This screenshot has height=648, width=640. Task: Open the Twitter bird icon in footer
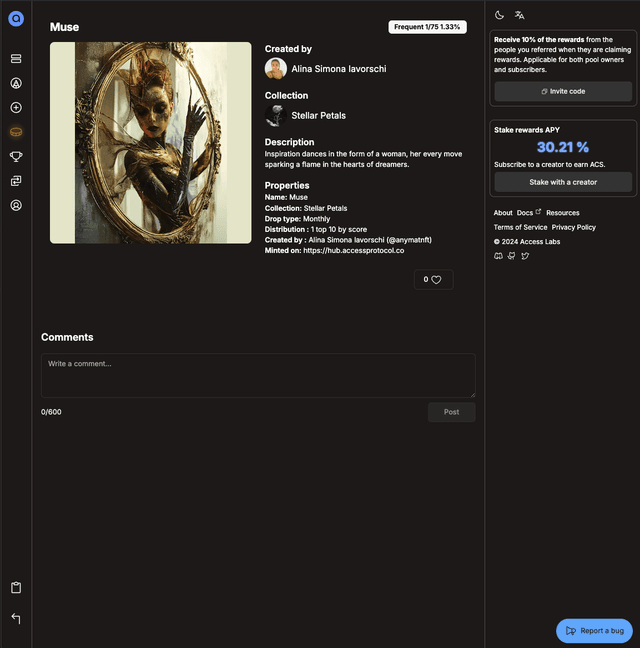click(x=525, y=256)
